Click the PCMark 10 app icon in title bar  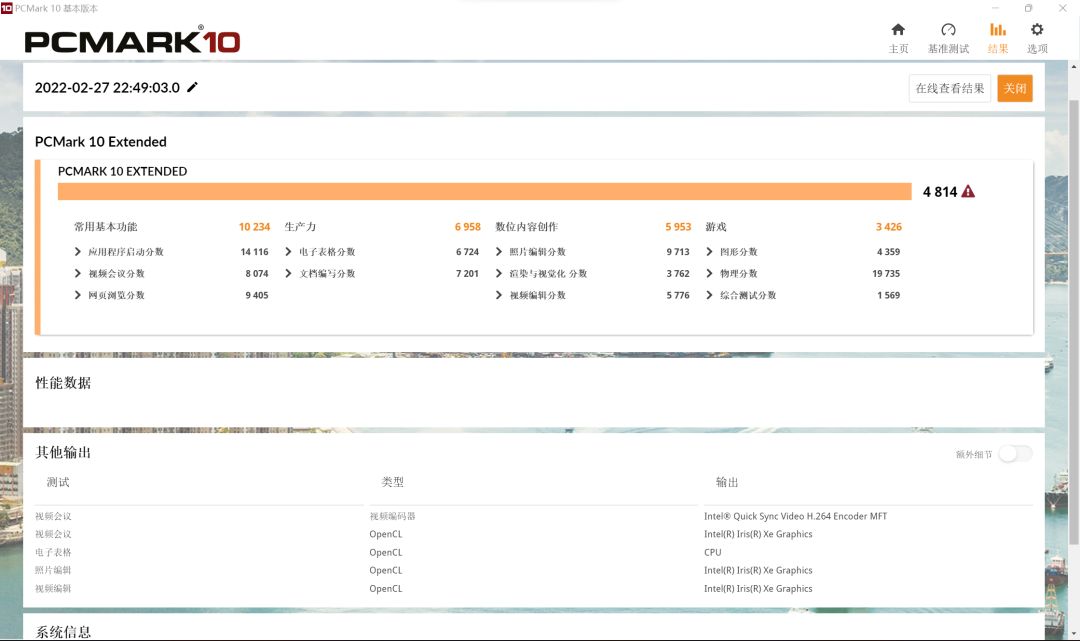(x=6, y=8)
